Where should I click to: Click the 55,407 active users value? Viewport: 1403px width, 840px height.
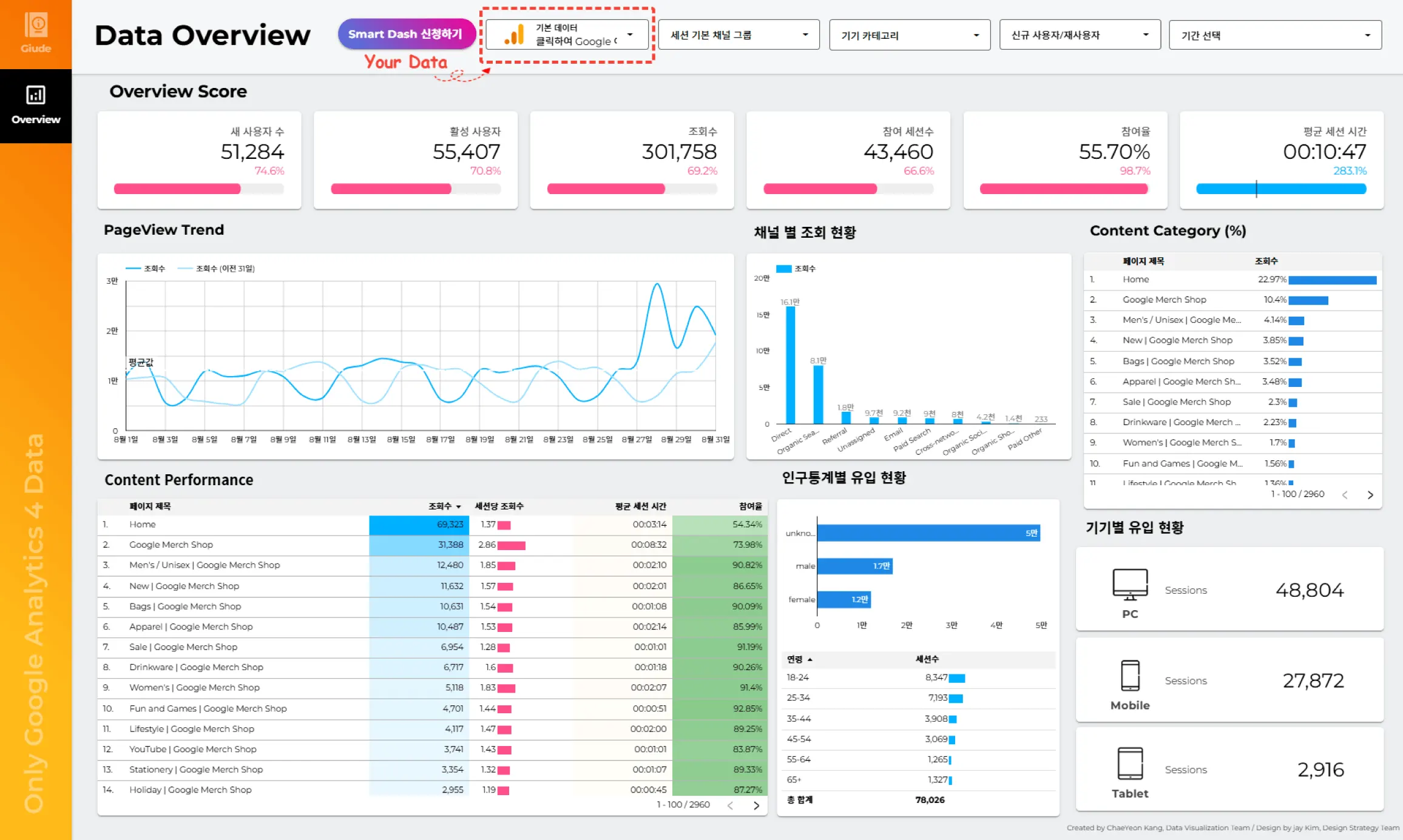tap(467, 152)
